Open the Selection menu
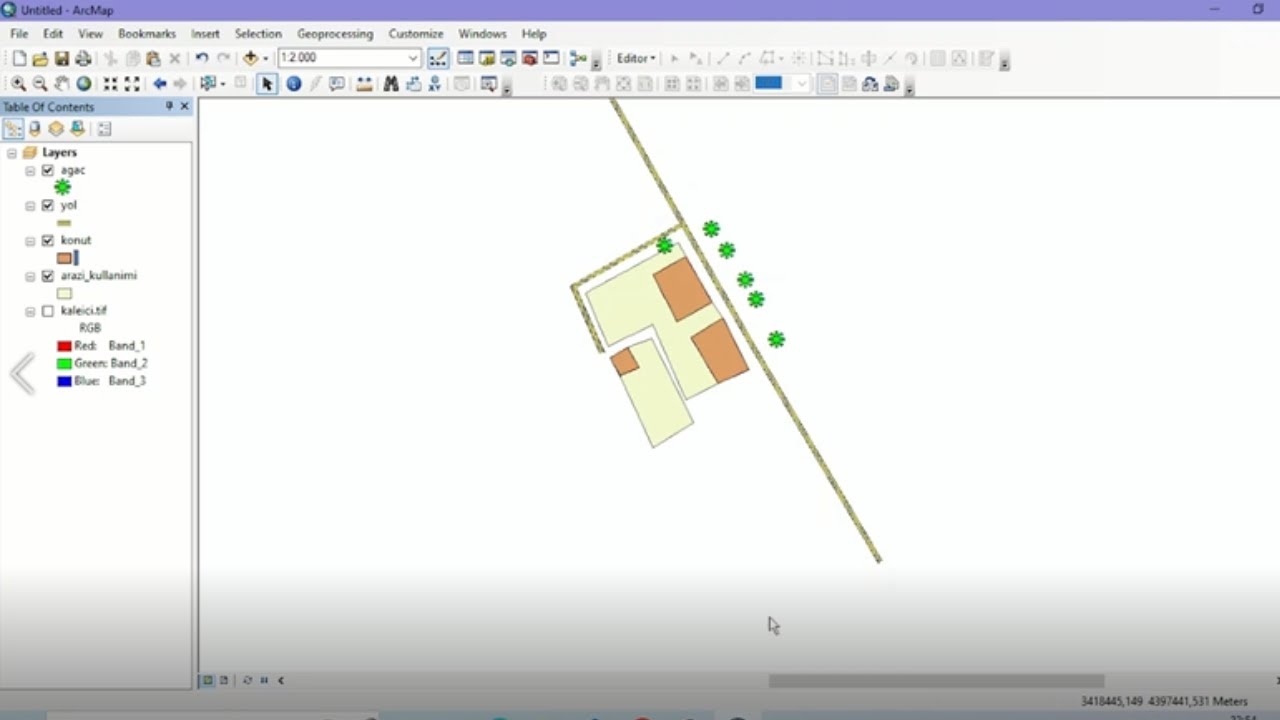The width and height of the screenshot is (1280, 720). pyautogui.click(x=258, y=34)
